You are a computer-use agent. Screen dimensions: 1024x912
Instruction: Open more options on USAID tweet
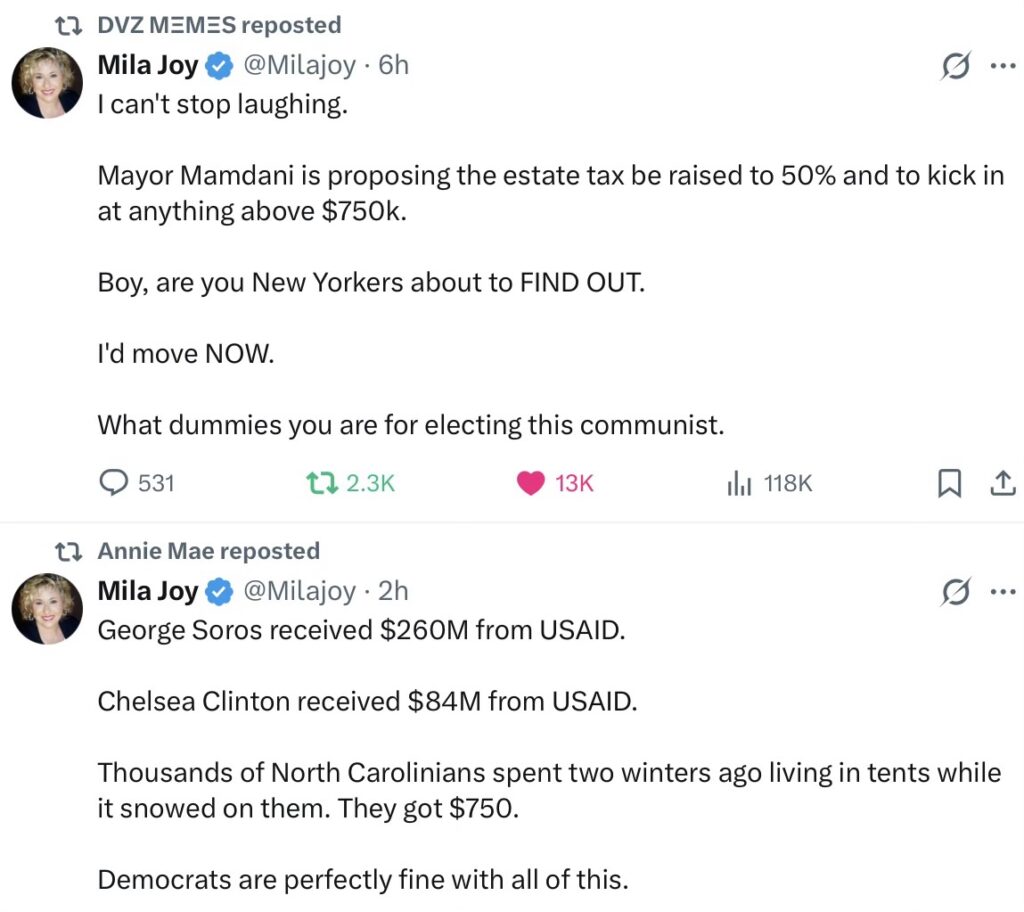pos(1001,593)
